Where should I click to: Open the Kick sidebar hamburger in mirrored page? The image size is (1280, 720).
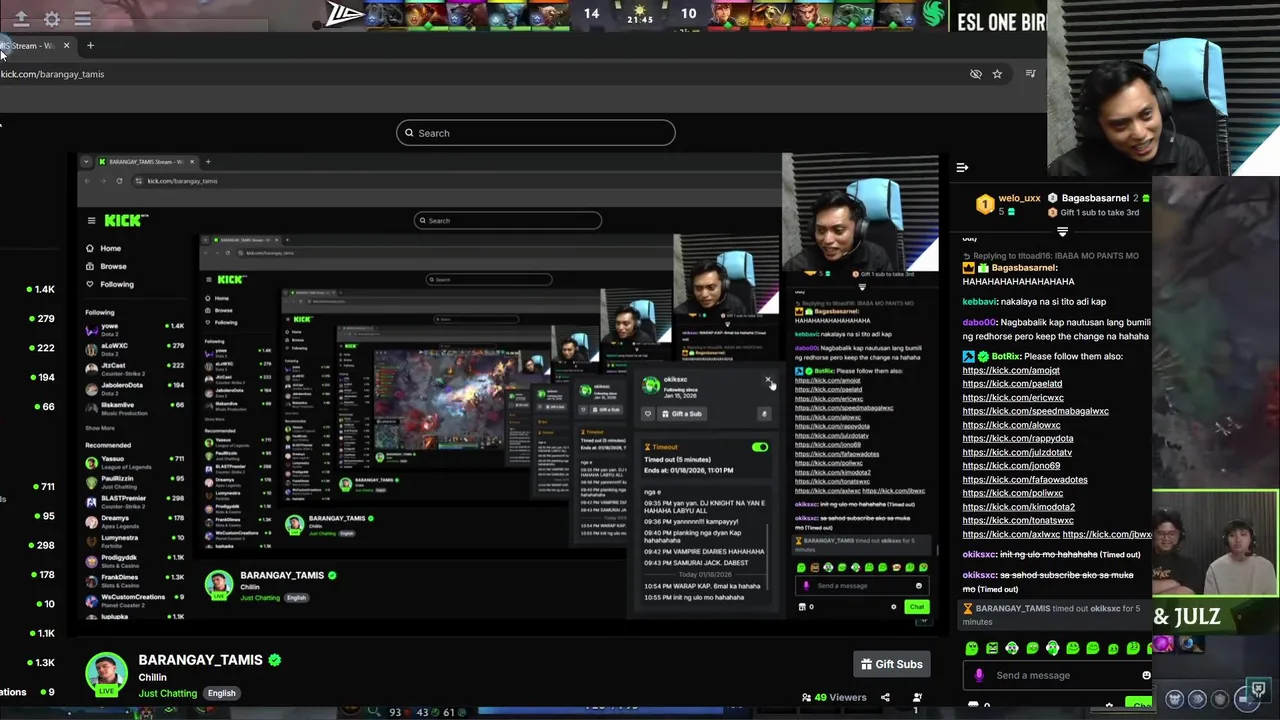[x=91, y=221]
